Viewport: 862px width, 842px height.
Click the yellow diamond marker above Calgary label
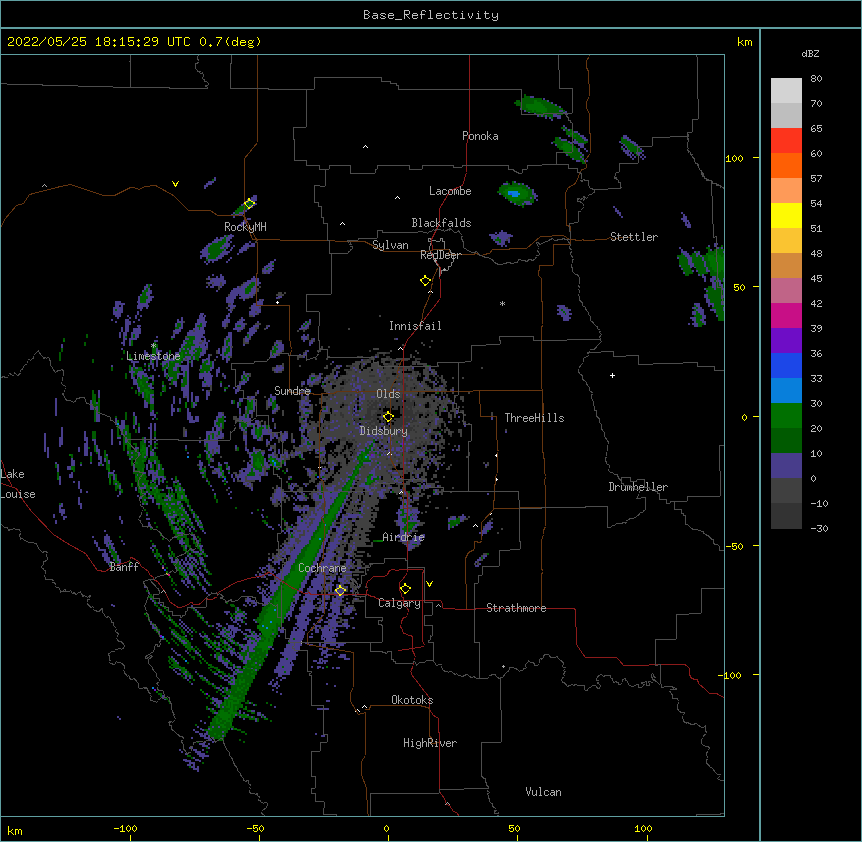(405, 589)
